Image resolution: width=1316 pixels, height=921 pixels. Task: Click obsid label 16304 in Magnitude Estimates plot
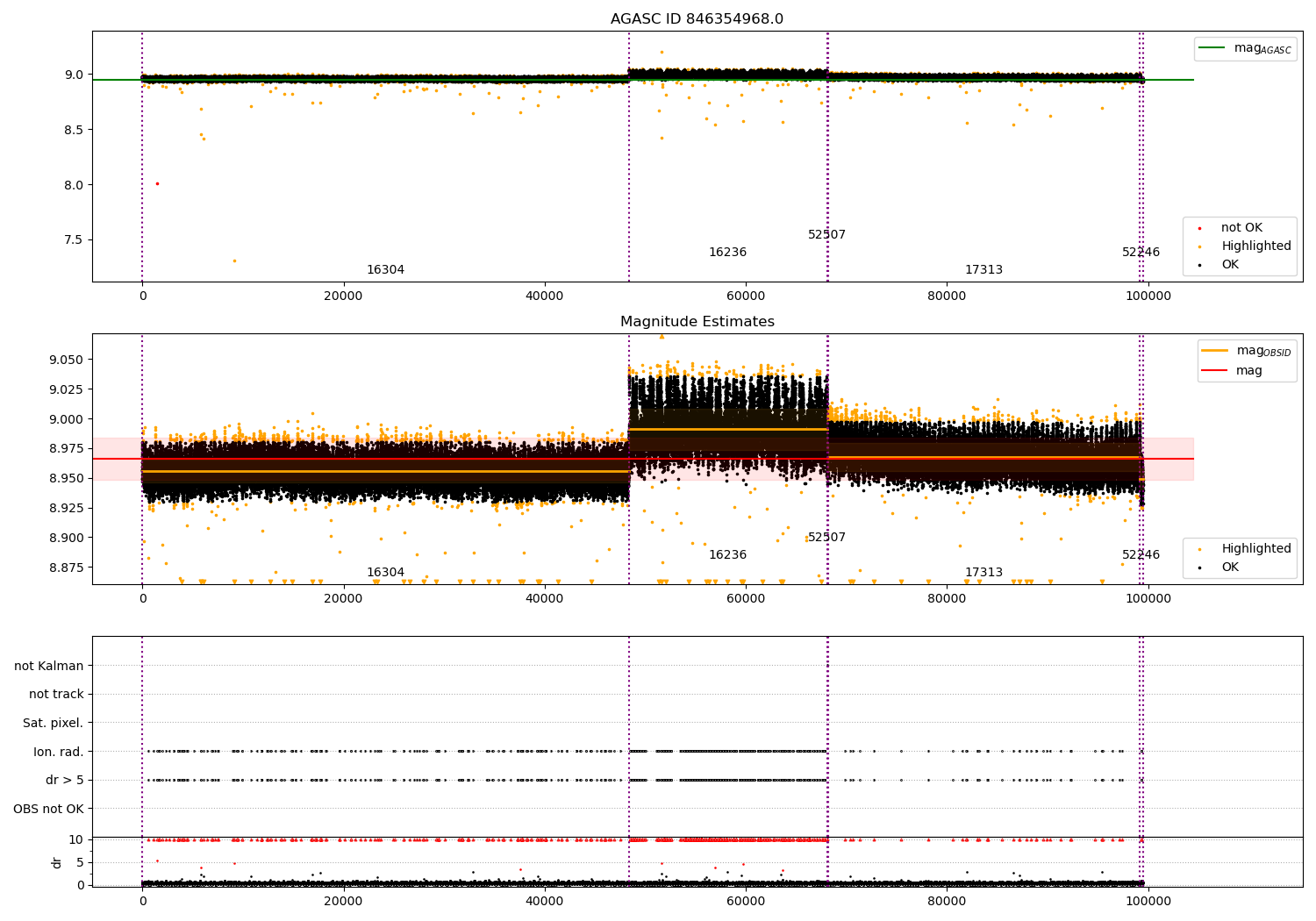(x=385, y=573)
